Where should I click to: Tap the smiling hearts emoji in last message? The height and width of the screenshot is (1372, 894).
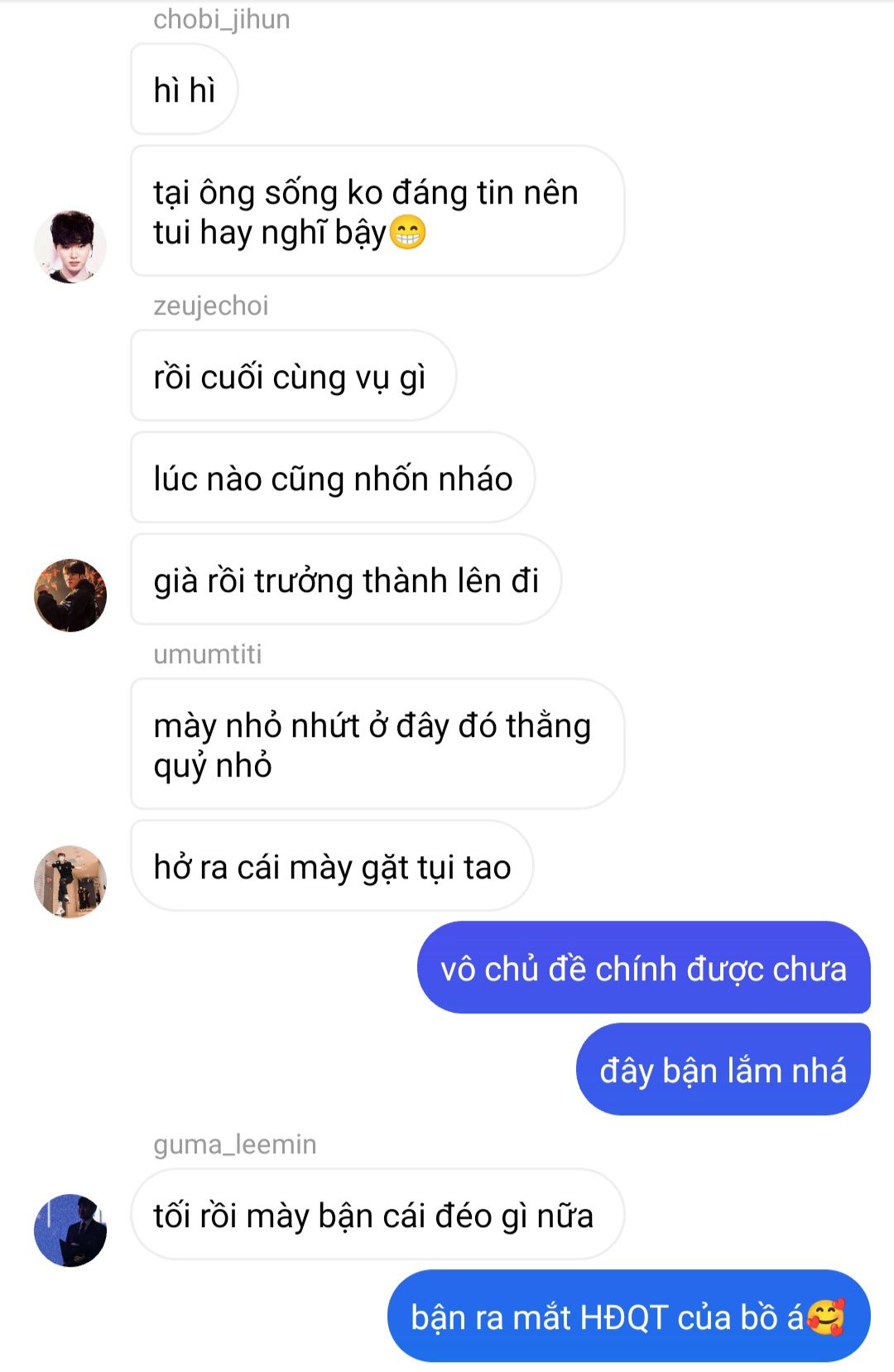tap(825, 1317)
